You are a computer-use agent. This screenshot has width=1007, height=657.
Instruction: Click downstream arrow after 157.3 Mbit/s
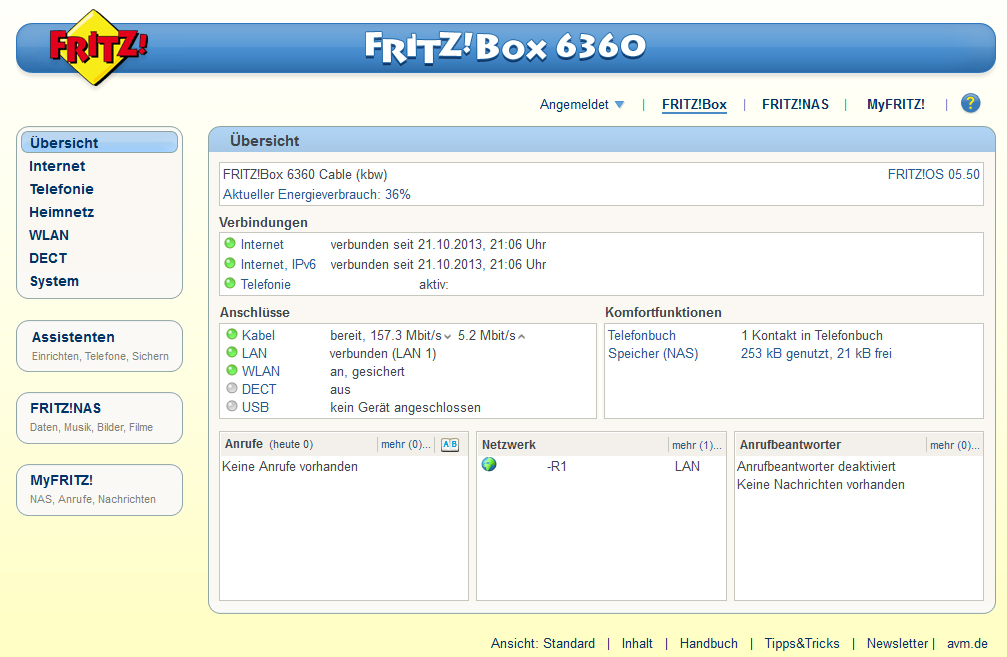tap(448, 337)
